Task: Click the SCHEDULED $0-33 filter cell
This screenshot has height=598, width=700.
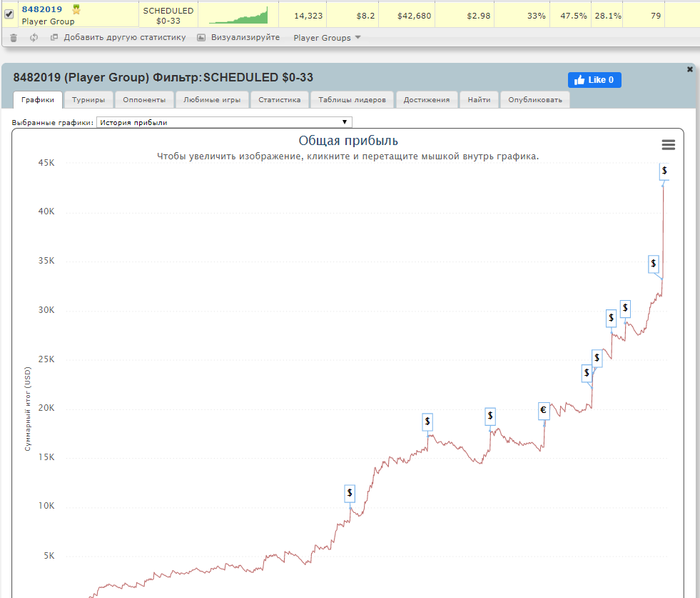Action: (x=168, y=16)
